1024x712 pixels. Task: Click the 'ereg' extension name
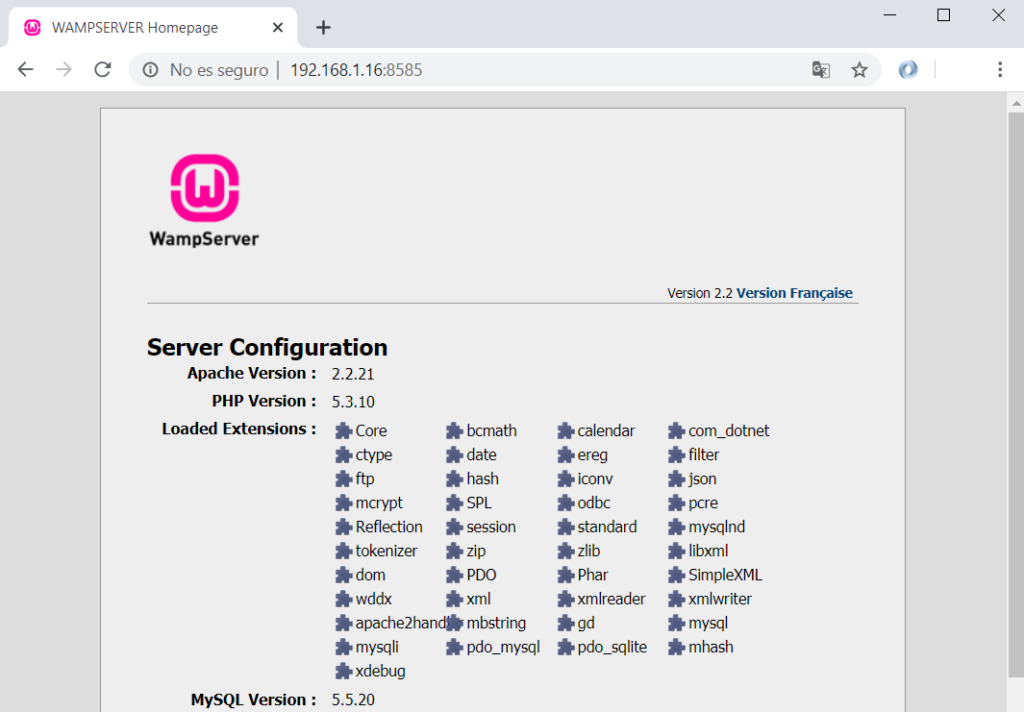click(592, 455)
